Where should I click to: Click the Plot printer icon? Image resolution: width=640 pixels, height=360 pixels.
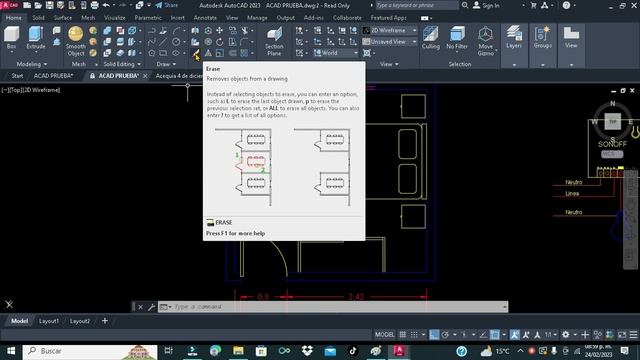(x=94, y=5)
